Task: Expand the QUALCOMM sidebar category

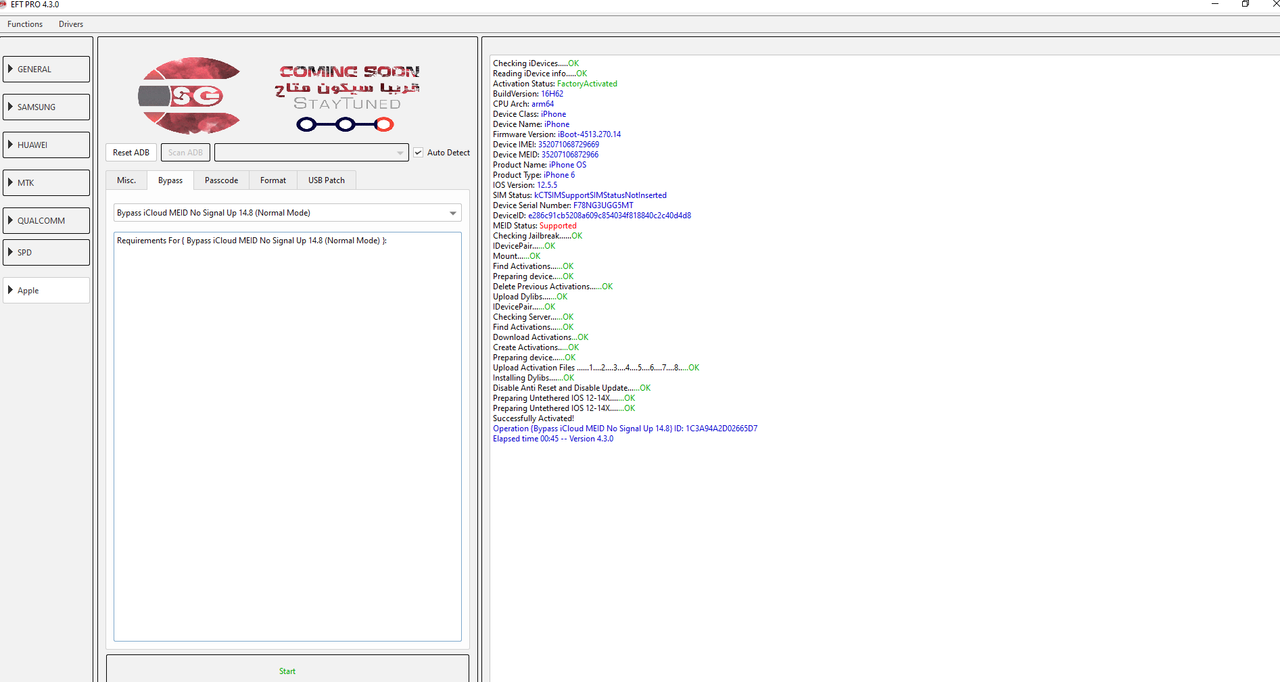Action: (x=46, y=221)
